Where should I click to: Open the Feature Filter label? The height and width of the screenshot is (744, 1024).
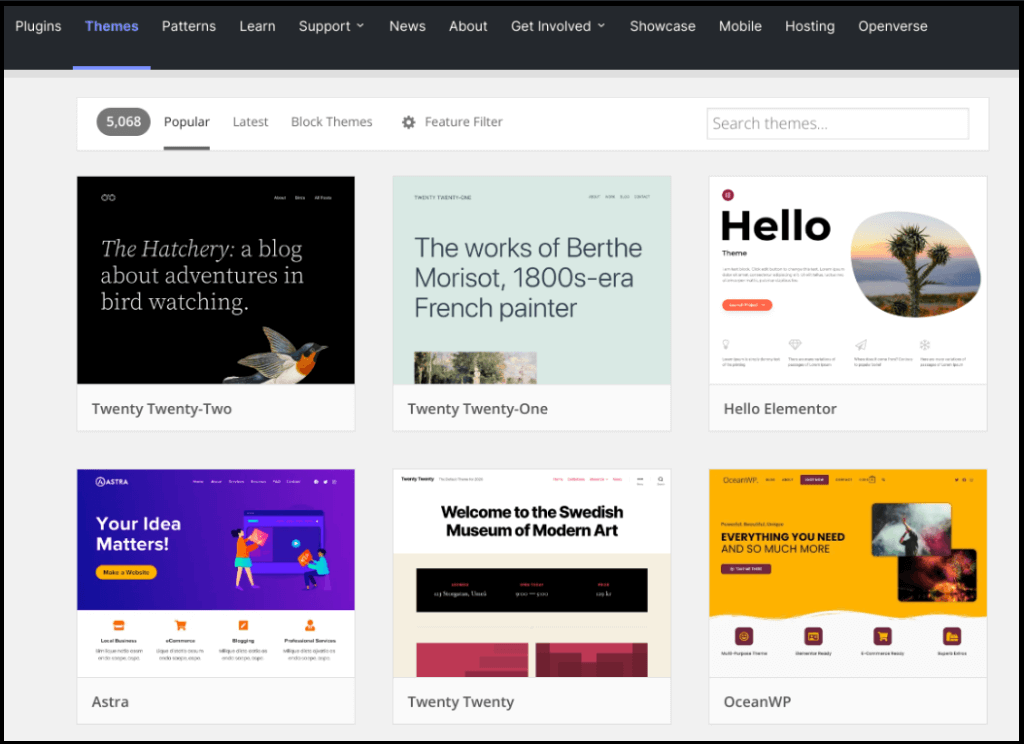tap(464, 122)
